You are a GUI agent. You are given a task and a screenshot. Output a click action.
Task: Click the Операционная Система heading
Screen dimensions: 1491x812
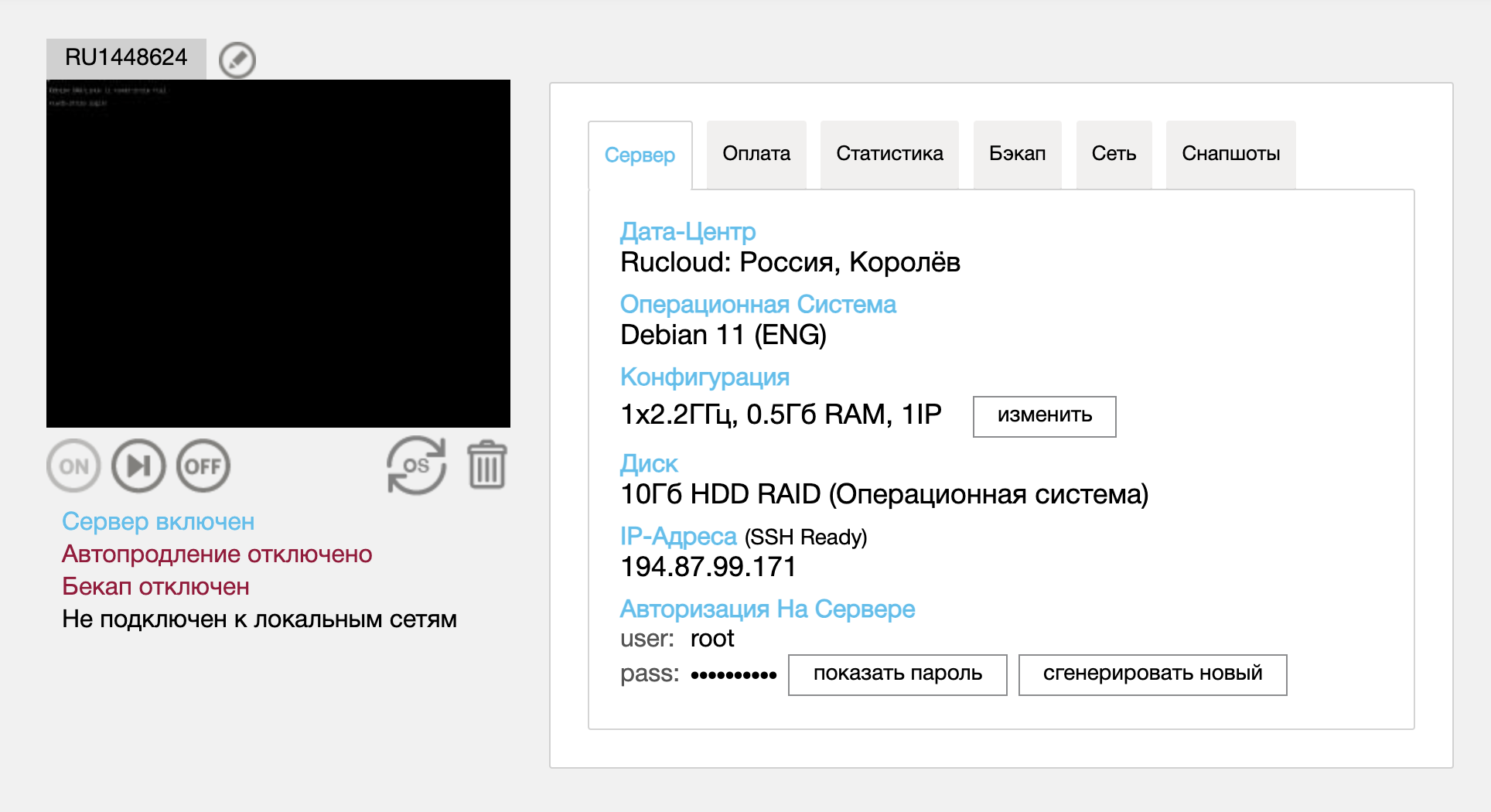(758, 304)
